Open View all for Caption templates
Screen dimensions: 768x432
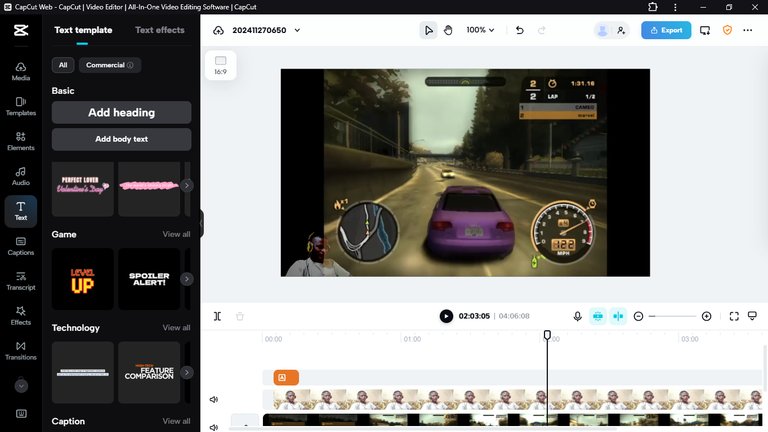(176, 421)
